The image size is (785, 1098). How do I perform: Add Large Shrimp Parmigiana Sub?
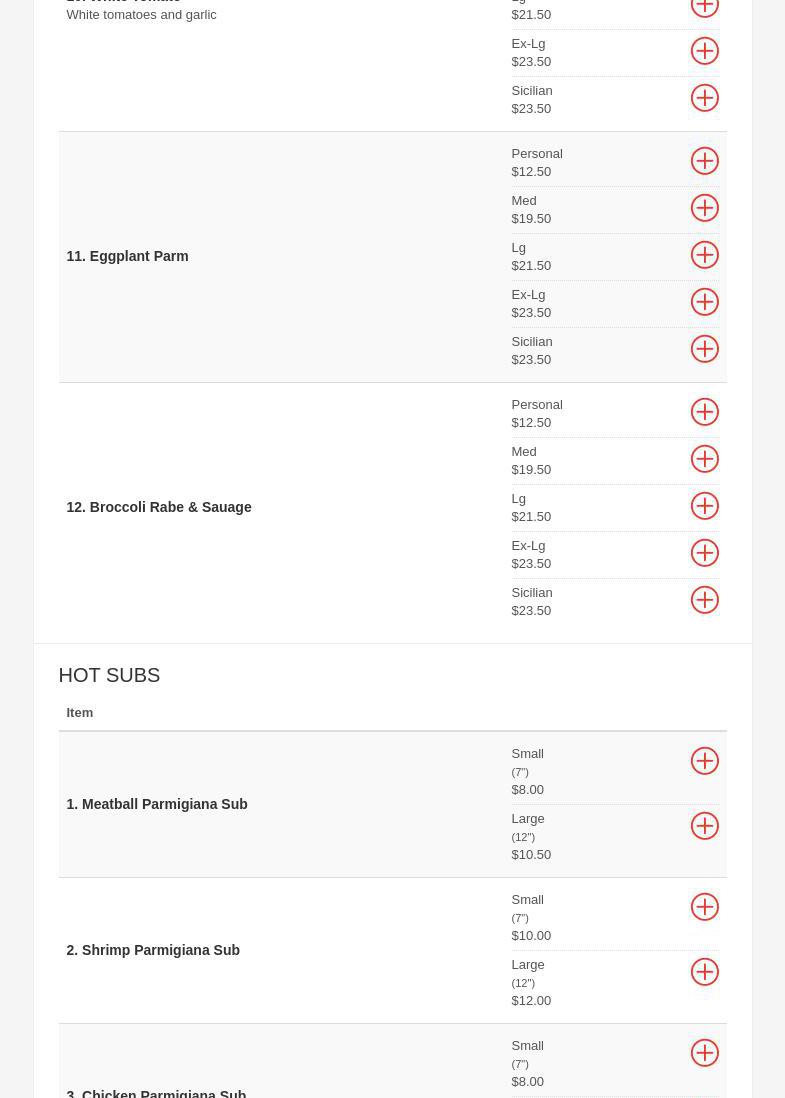click(x=704, y=972)
